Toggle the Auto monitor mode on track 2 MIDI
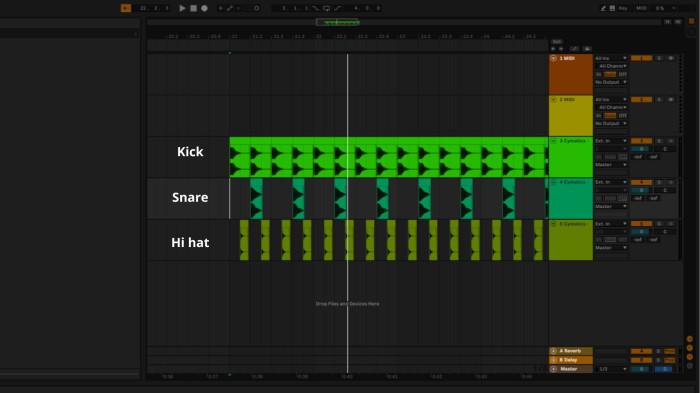 coord(610,115)
